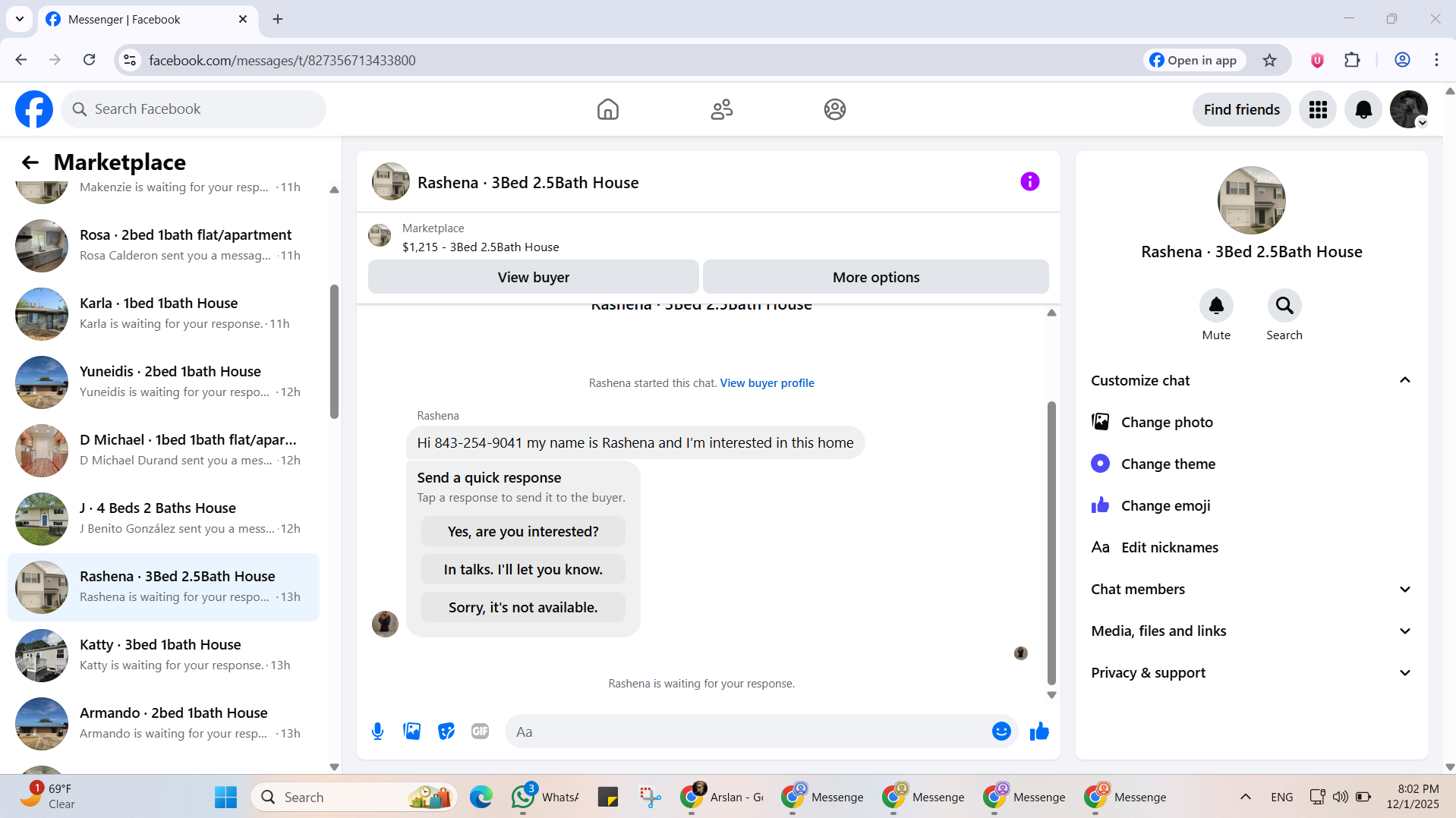This screenshot has height=818, width=1456.
Task: Click Find friends button
Action: coord(1241,109)
